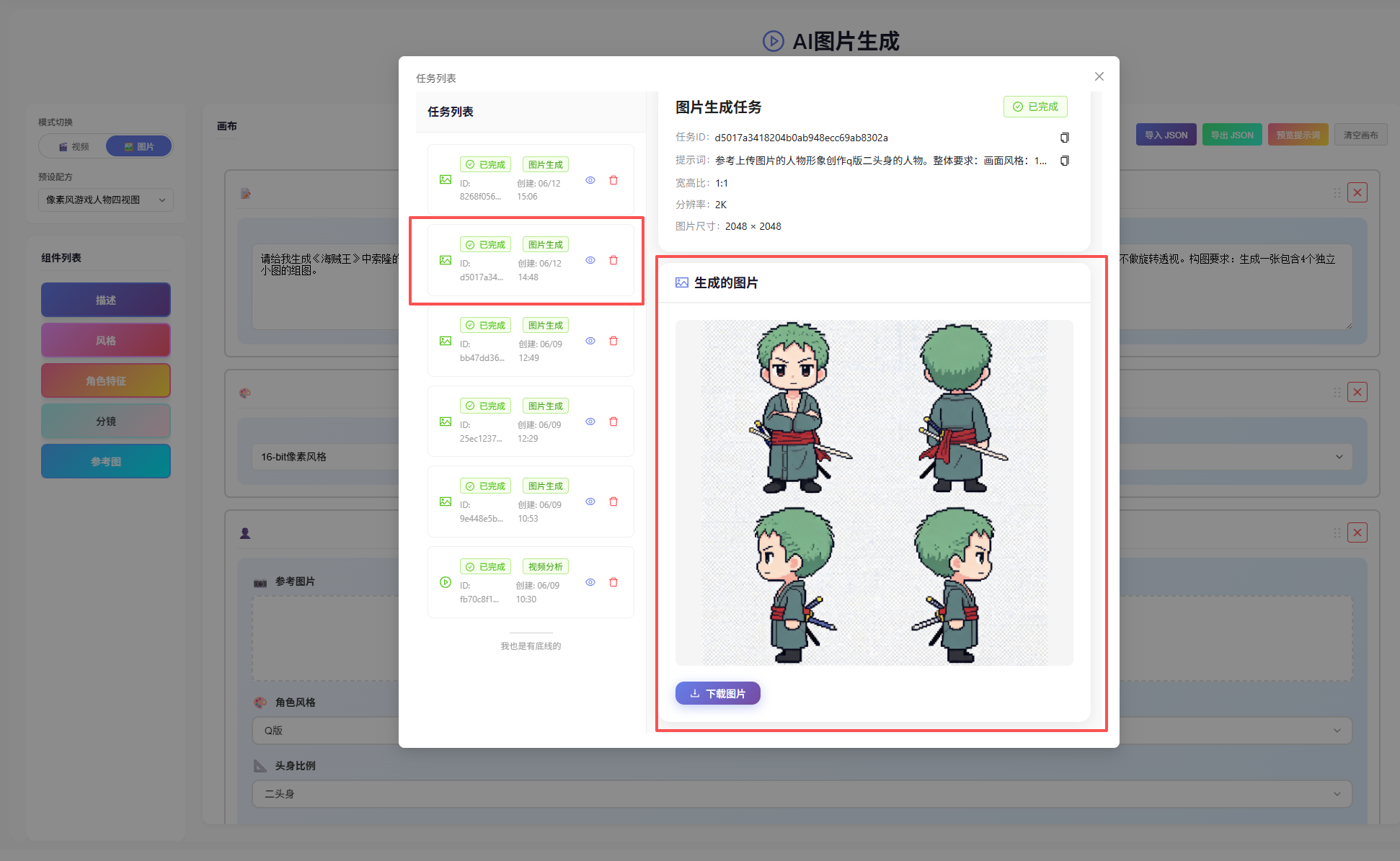Image resolution: width=1400 pixels, height=861 pixels.
Task: Remove the style block with red X
Action: pyautogui.click(x=1357, y=392)
